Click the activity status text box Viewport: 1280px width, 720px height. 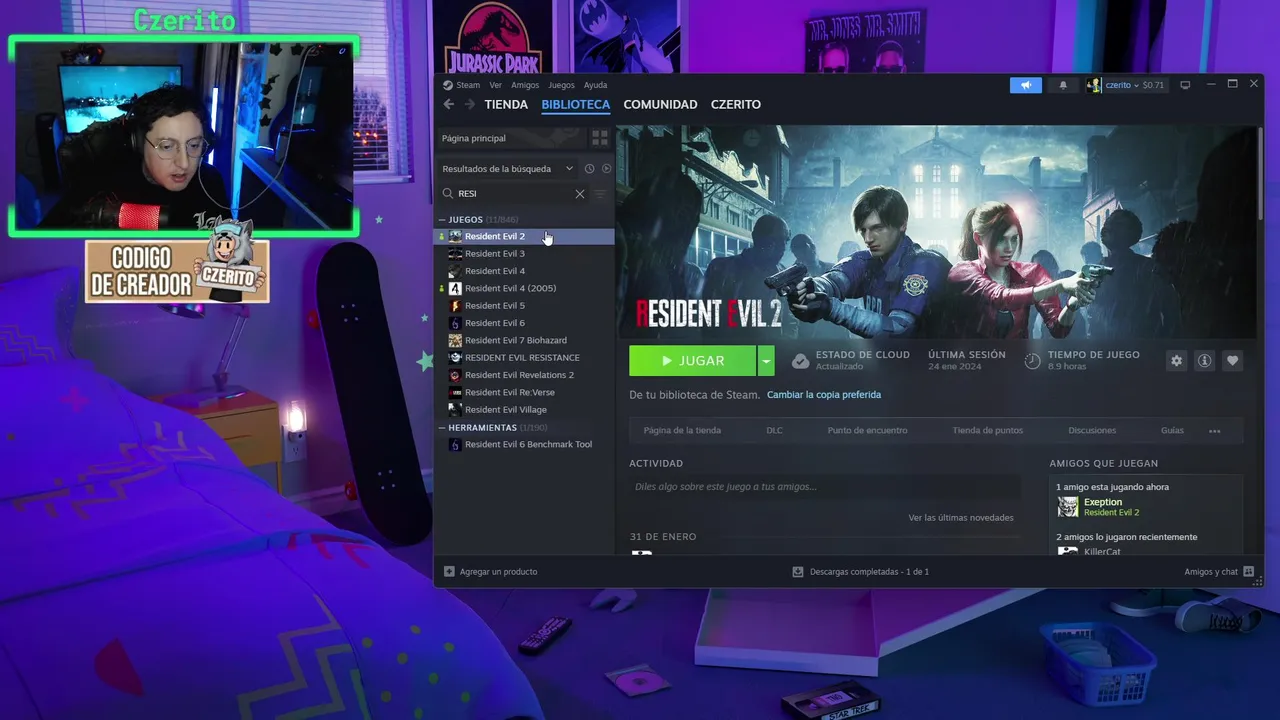coord(825,487)
